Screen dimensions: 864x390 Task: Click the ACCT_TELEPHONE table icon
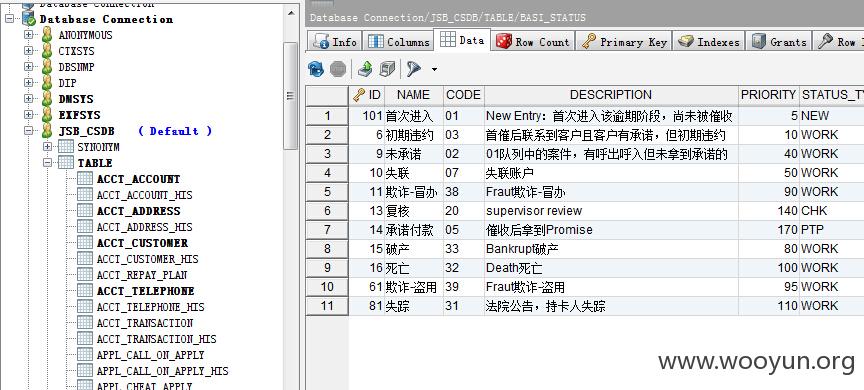pos(84,291)
